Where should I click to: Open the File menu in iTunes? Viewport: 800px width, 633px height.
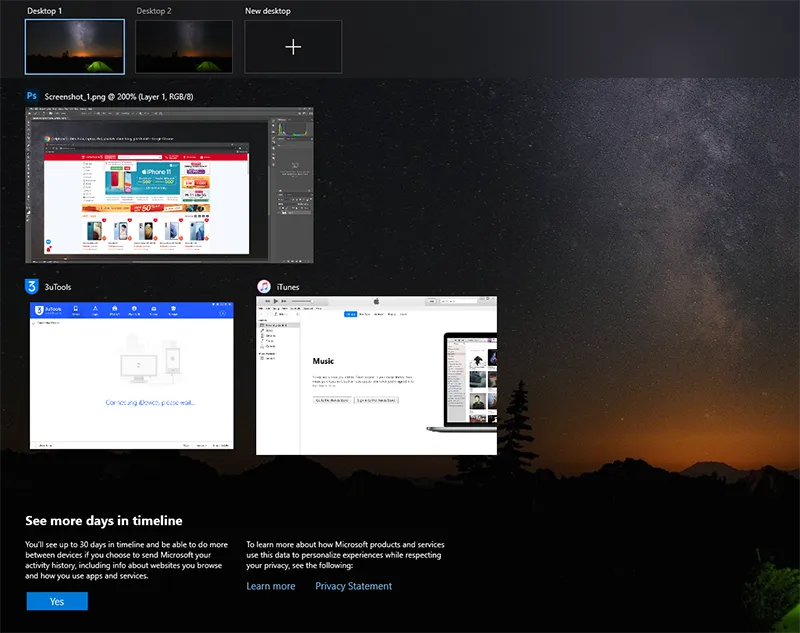[269, 308]
